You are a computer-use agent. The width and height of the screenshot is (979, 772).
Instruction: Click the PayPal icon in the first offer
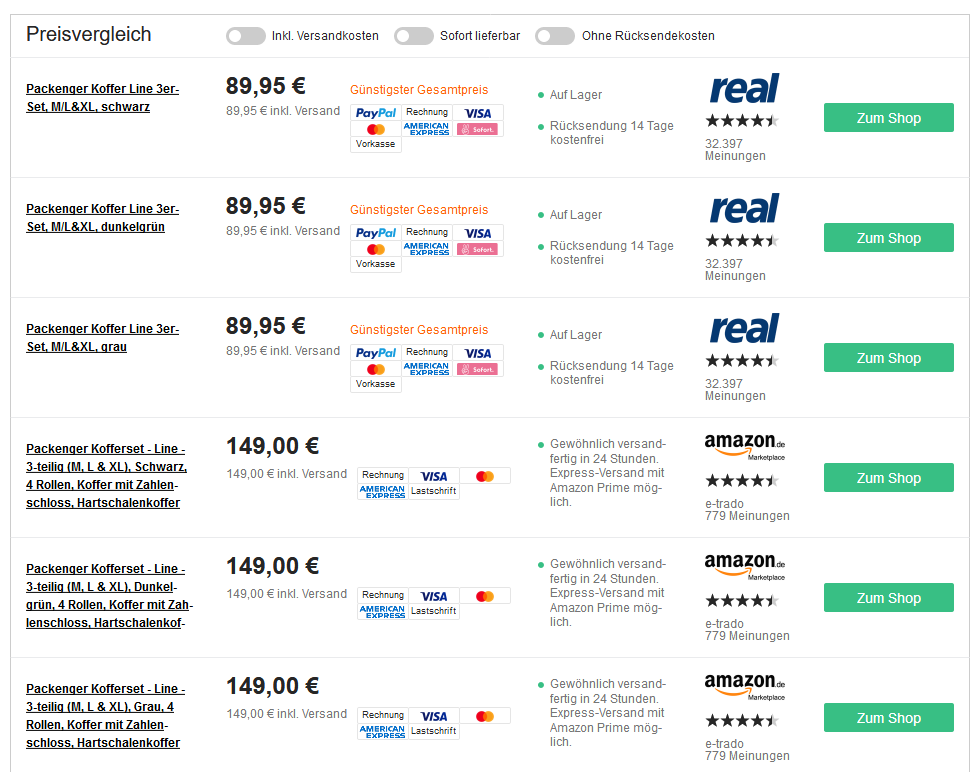tap(376, 113)
